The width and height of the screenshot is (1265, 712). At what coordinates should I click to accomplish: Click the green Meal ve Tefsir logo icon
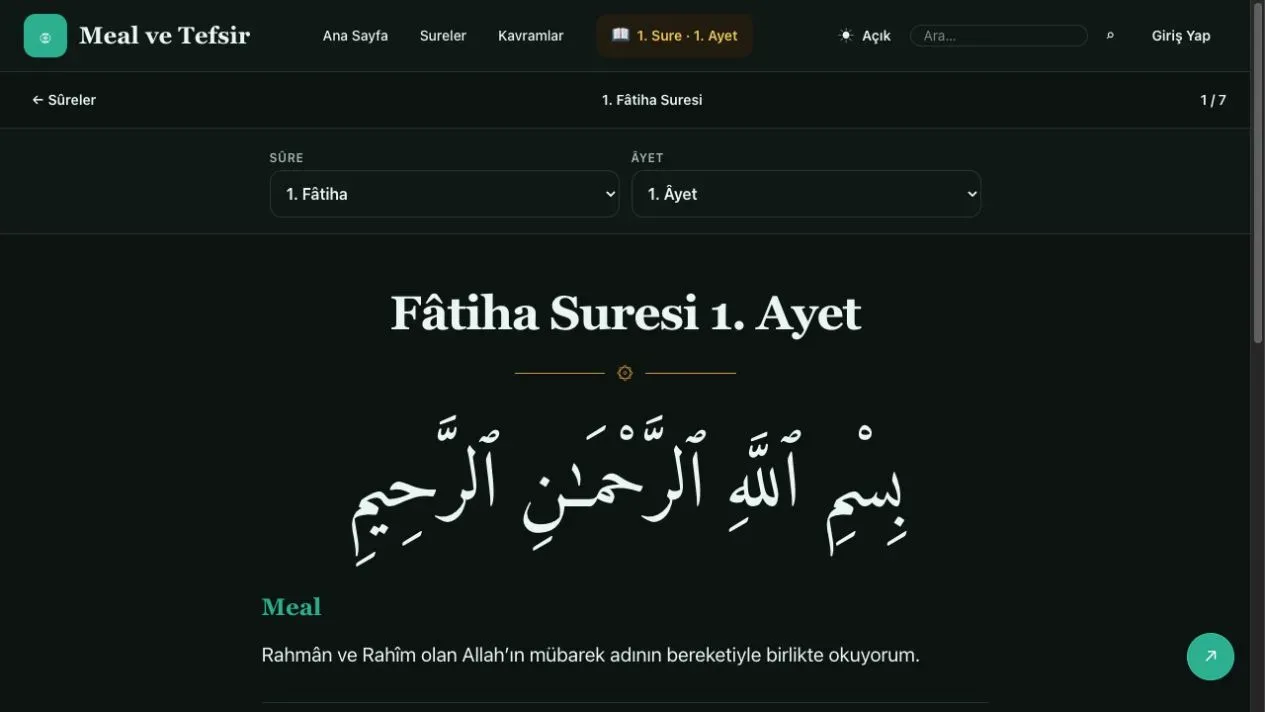pyautogui.click(x=45, y=36)
